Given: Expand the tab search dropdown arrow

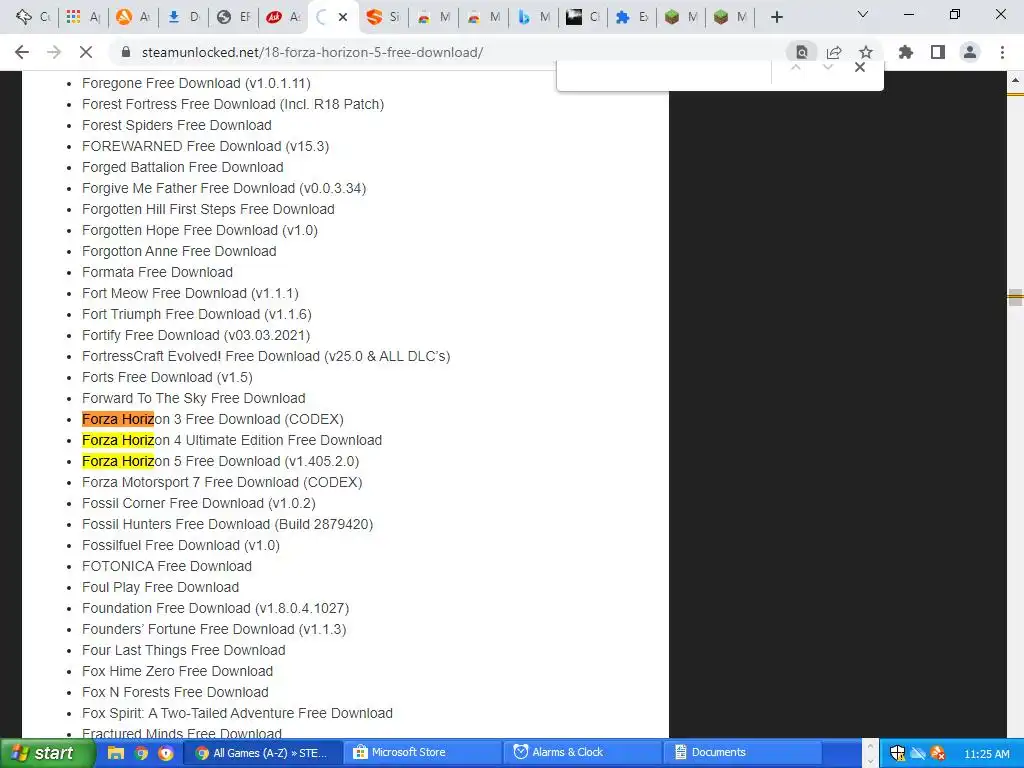Looking at the screenshot, I should pos(863,14).
